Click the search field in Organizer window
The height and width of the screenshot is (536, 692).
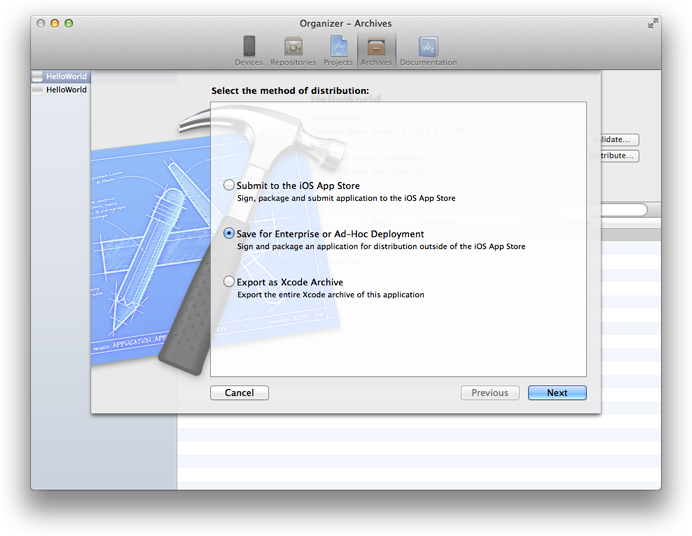click(x=623, y=210)
